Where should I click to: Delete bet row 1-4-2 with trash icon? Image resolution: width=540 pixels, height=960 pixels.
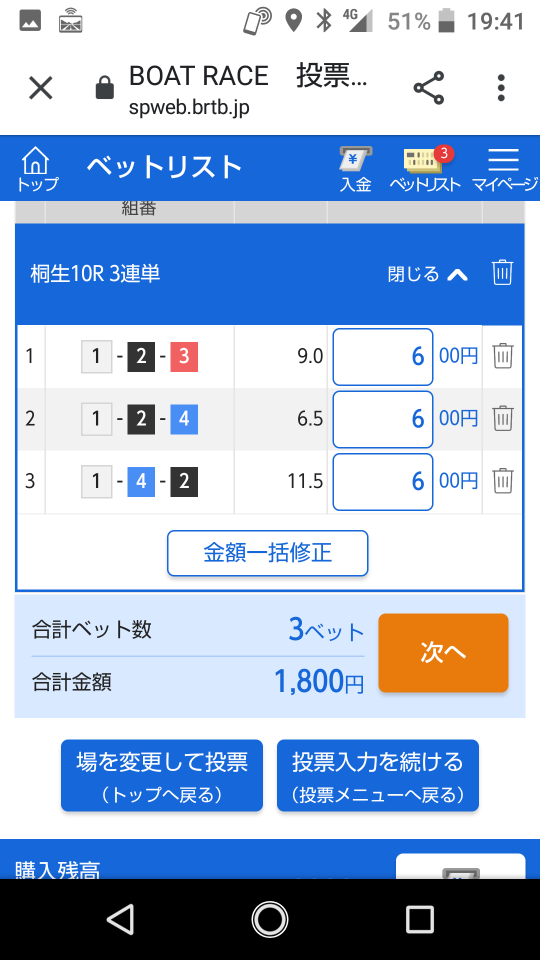click(503, 481)
